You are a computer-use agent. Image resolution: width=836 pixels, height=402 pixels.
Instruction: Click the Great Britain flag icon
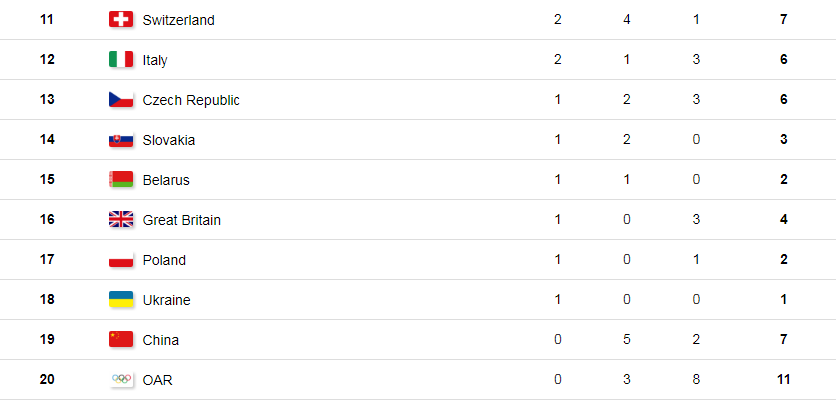pyautogui.click(x=121, y=219)
